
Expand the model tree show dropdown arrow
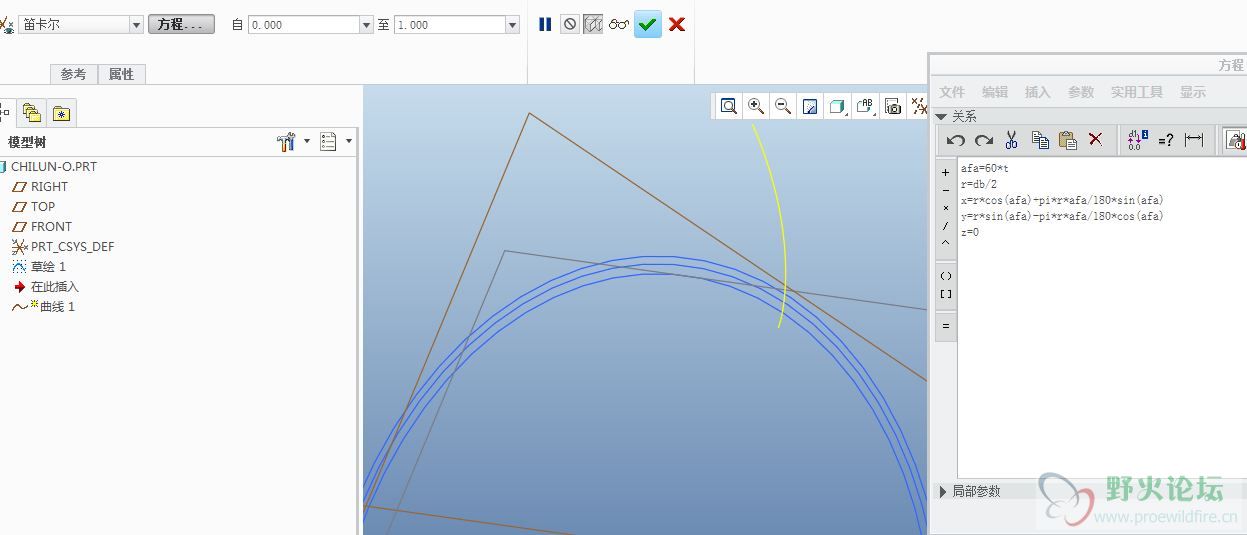(349, 141)
